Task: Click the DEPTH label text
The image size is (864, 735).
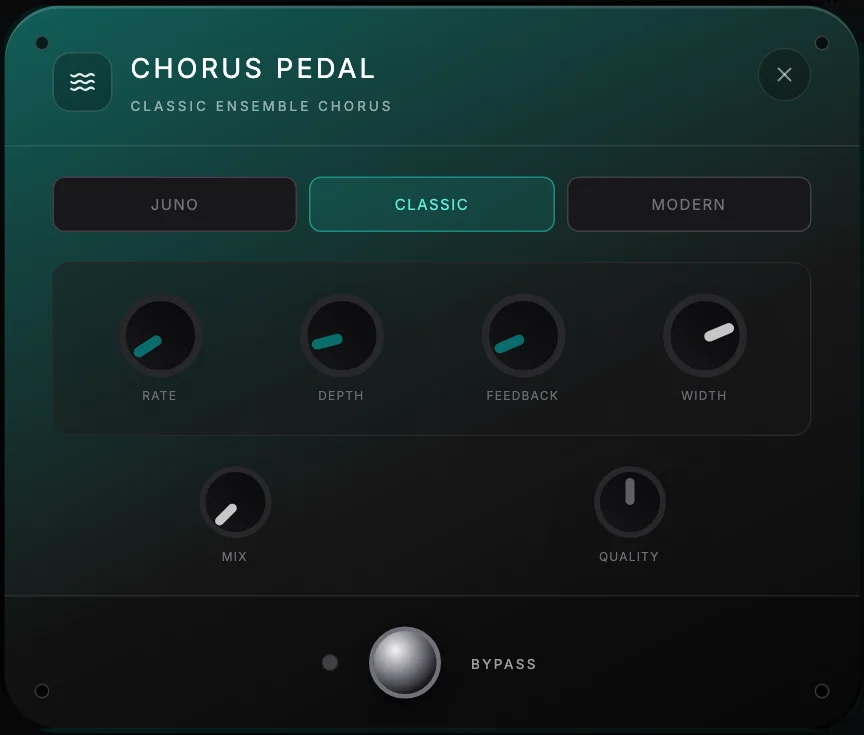Action: pyautogui.click(x=341, y=396)
